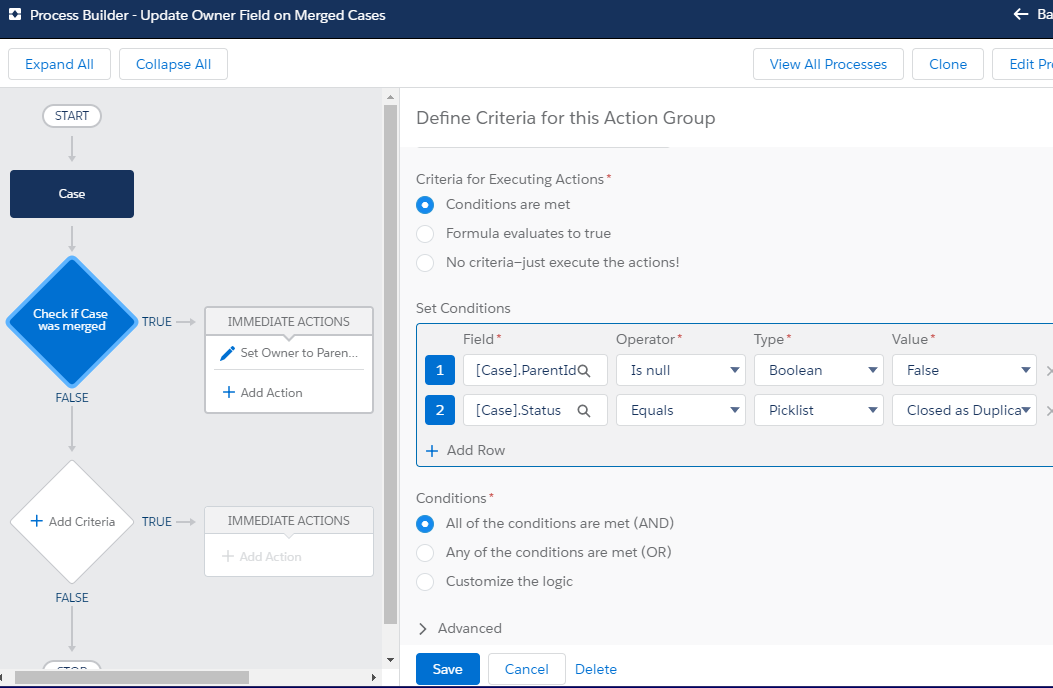Screen dimensions: 1053x688
Task: Open the Boolean type dropdown
Action: 819,370
